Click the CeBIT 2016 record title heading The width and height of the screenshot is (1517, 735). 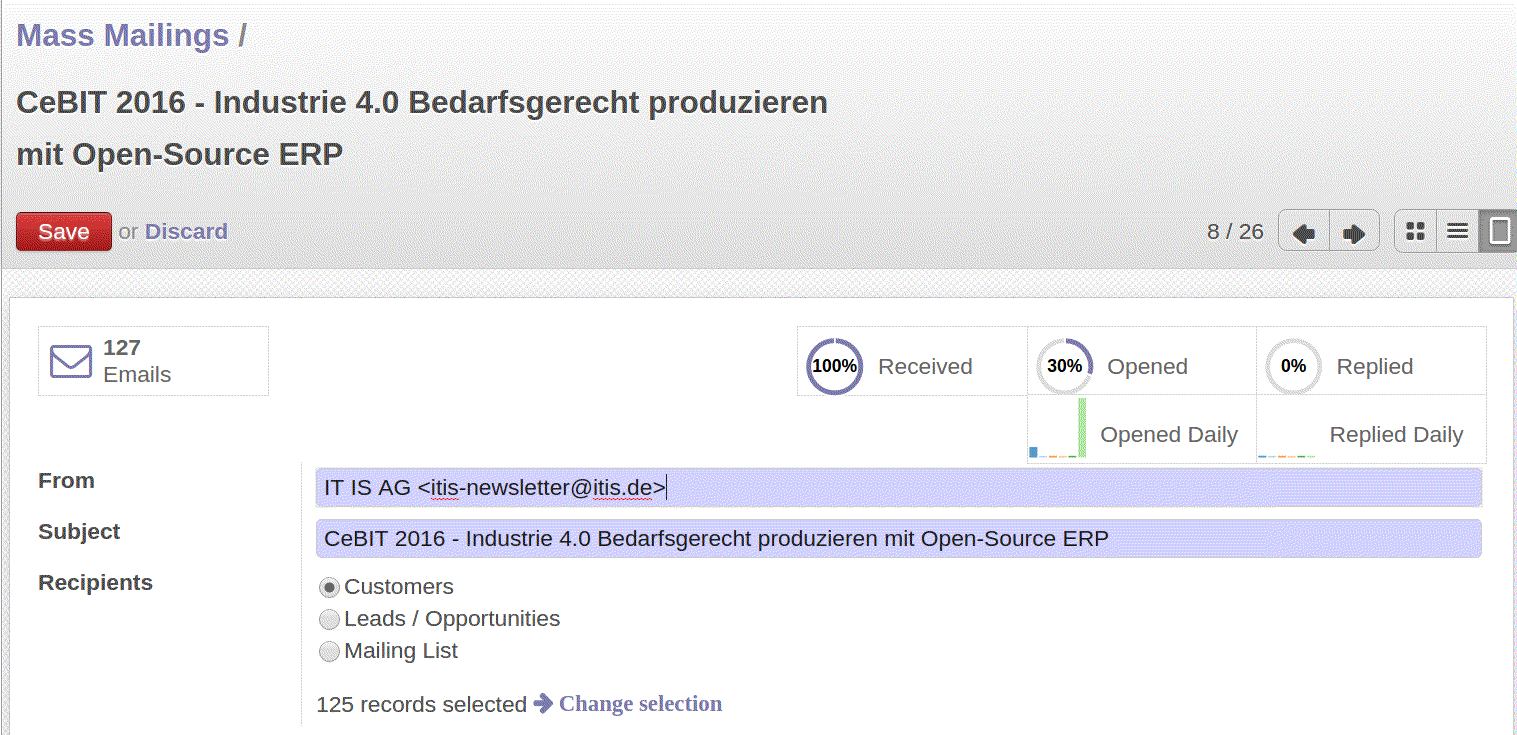422,128
